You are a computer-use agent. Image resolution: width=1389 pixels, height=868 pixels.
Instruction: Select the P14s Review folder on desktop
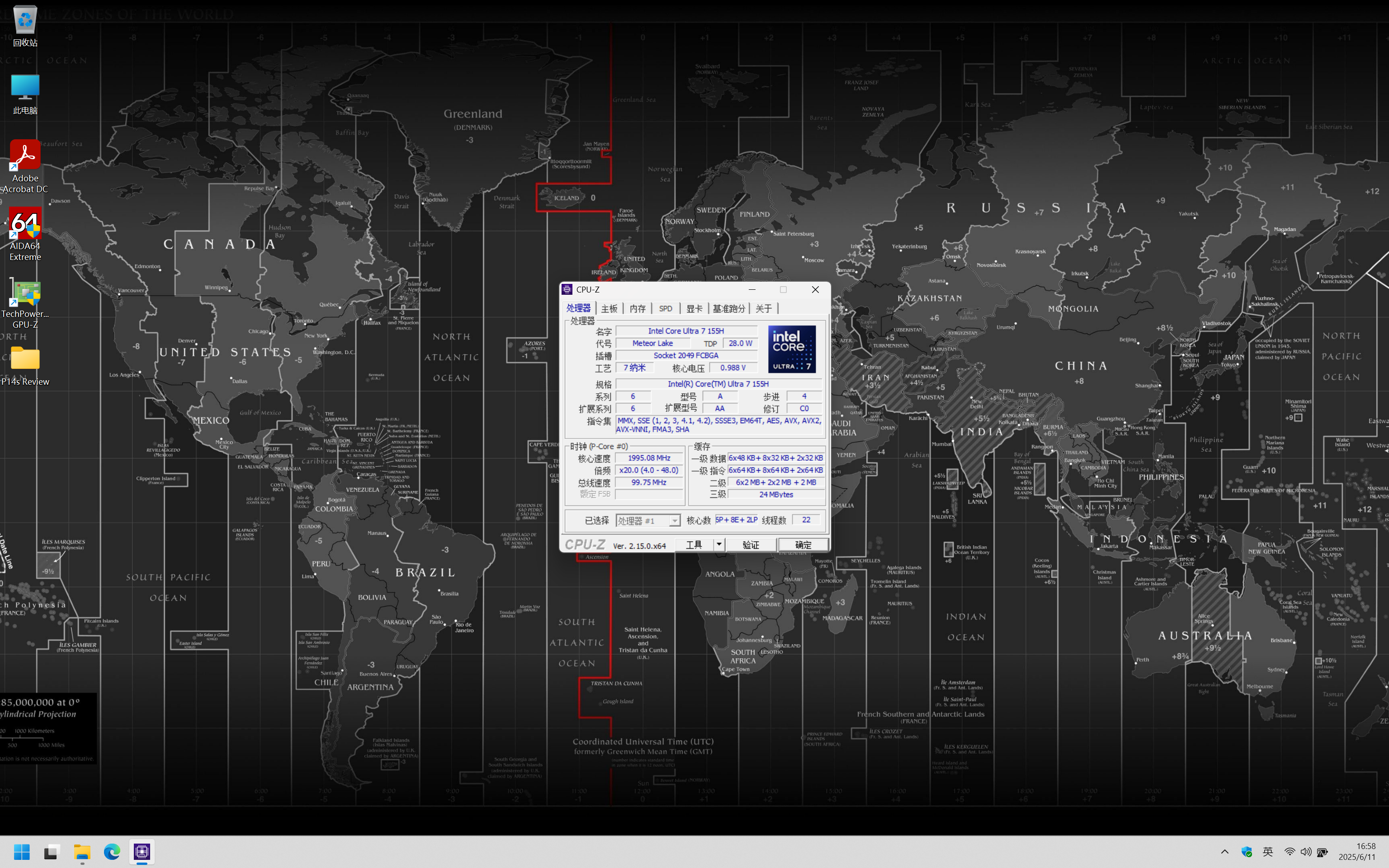25,366
